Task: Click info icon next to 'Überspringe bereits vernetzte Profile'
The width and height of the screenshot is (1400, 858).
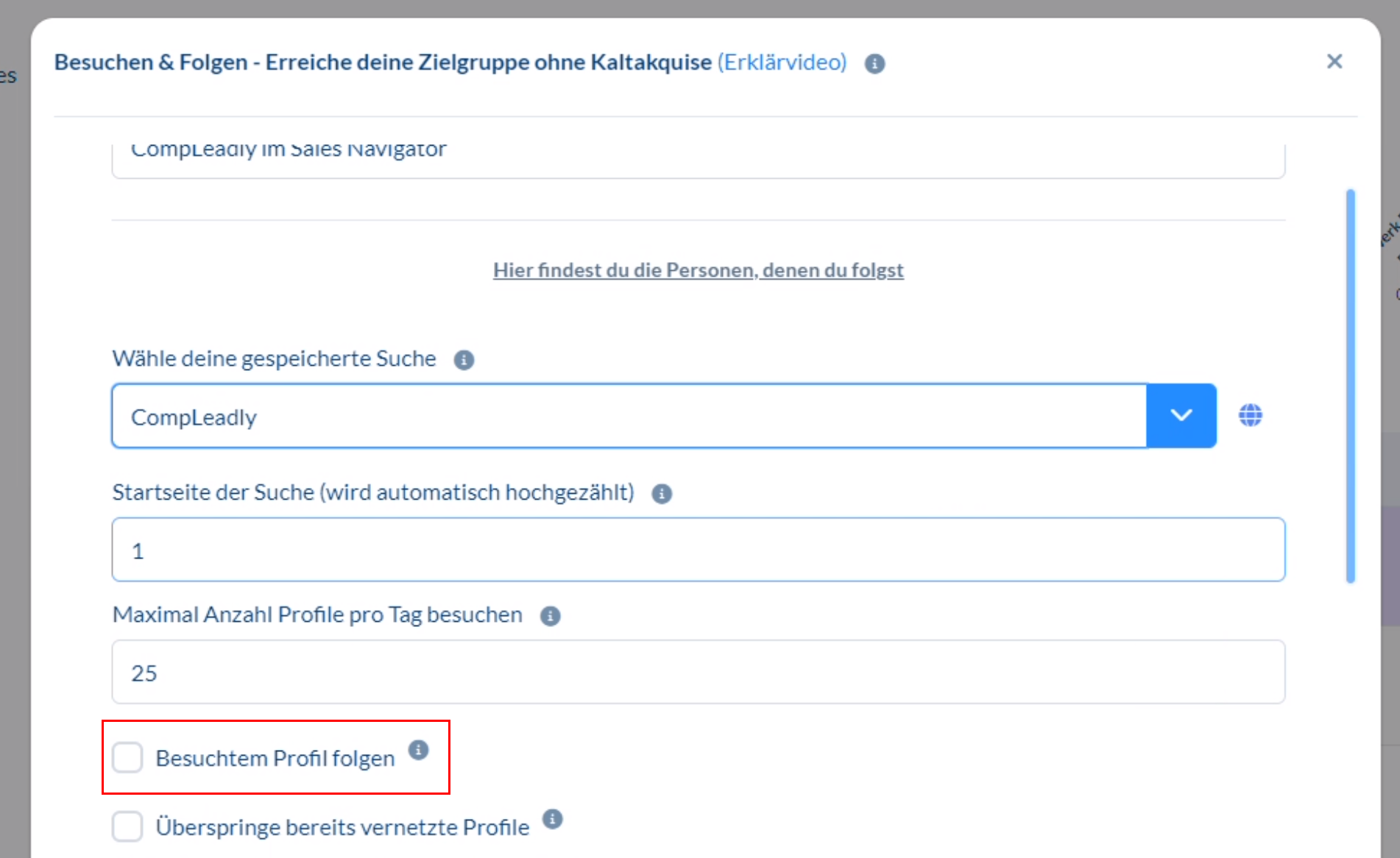Action: (x=553, y=819)
